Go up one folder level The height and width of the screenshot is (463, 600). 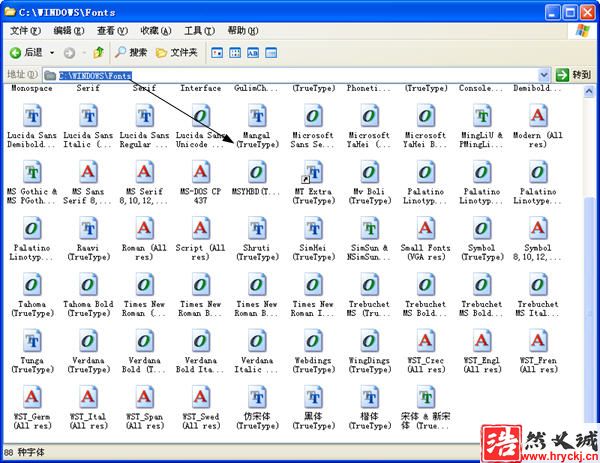pyautogui.click(x=98, y=52)
